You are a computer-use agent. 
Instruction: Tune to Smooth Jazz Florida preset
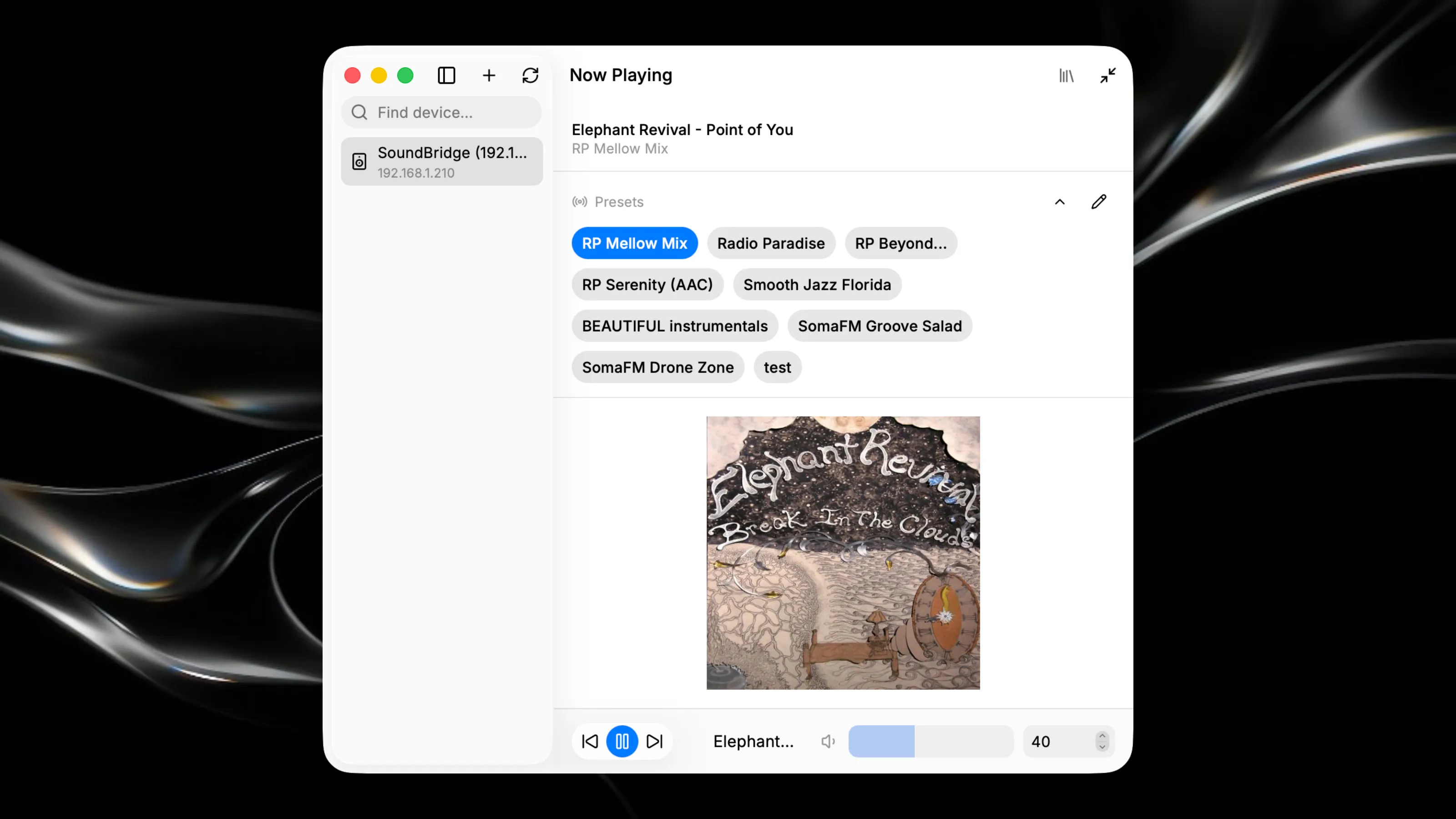(x=817, y=284)
